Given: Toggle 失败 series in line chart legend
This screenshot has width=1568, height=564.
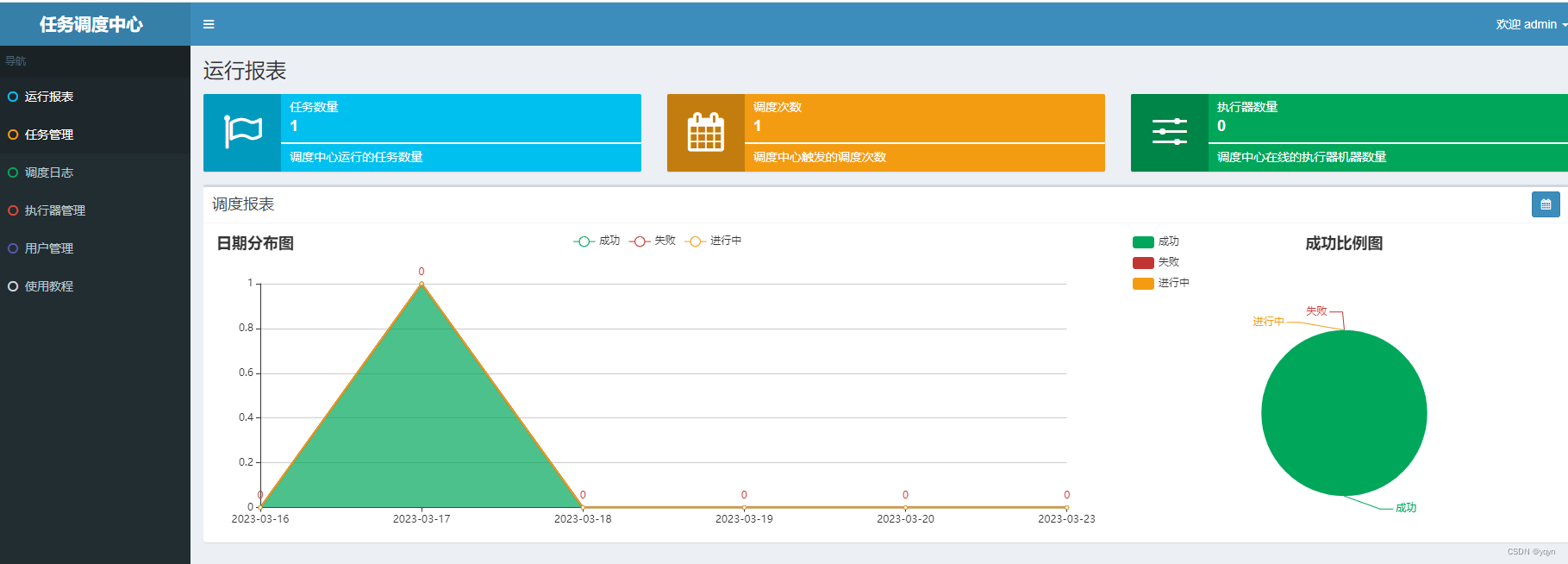Looking at the screenshot, I should [653, 241].
